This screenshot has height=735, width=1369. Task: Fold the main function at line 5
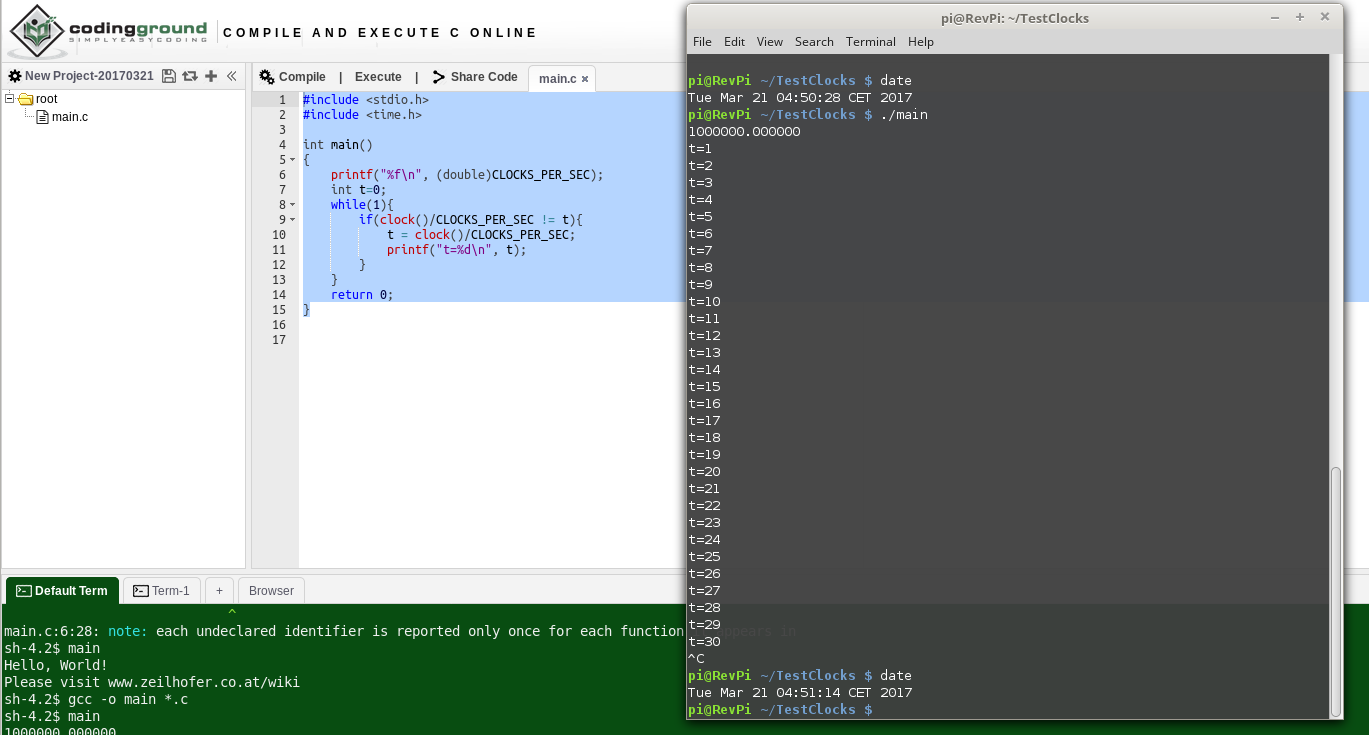coord(292,160)
